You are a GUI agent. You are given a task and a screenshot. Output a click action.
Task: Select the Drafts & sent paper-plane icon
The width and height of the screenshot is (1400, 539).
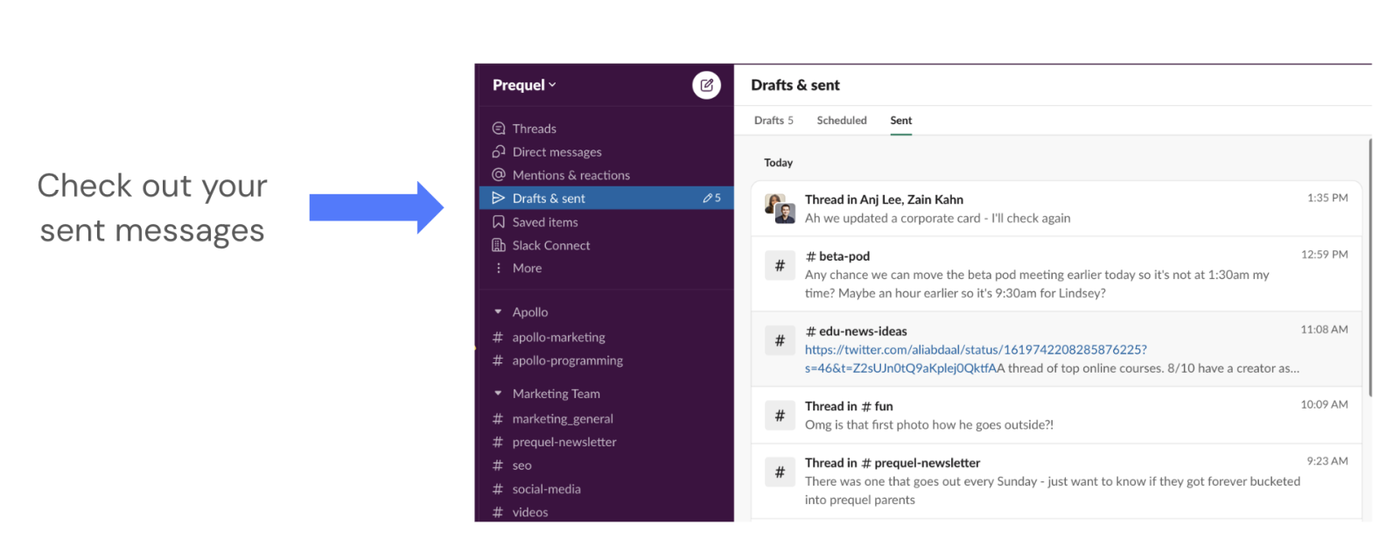pos(498,198)
